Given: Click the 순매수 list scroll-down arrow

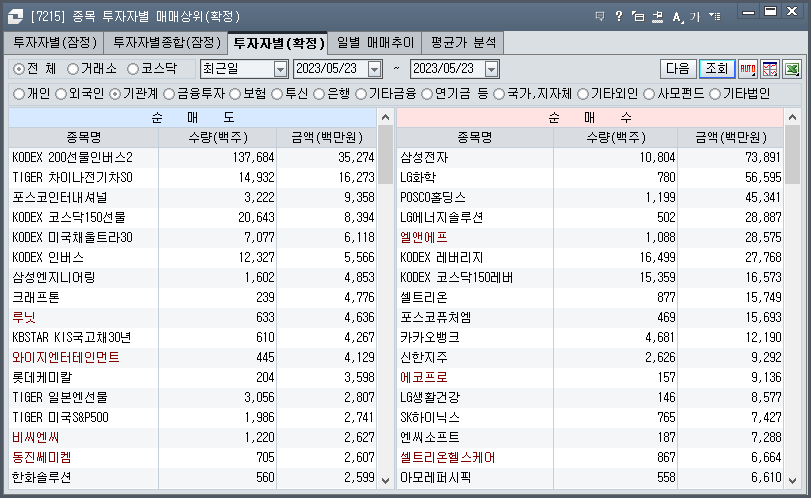Looking at the screenshot, I should 792,480.
